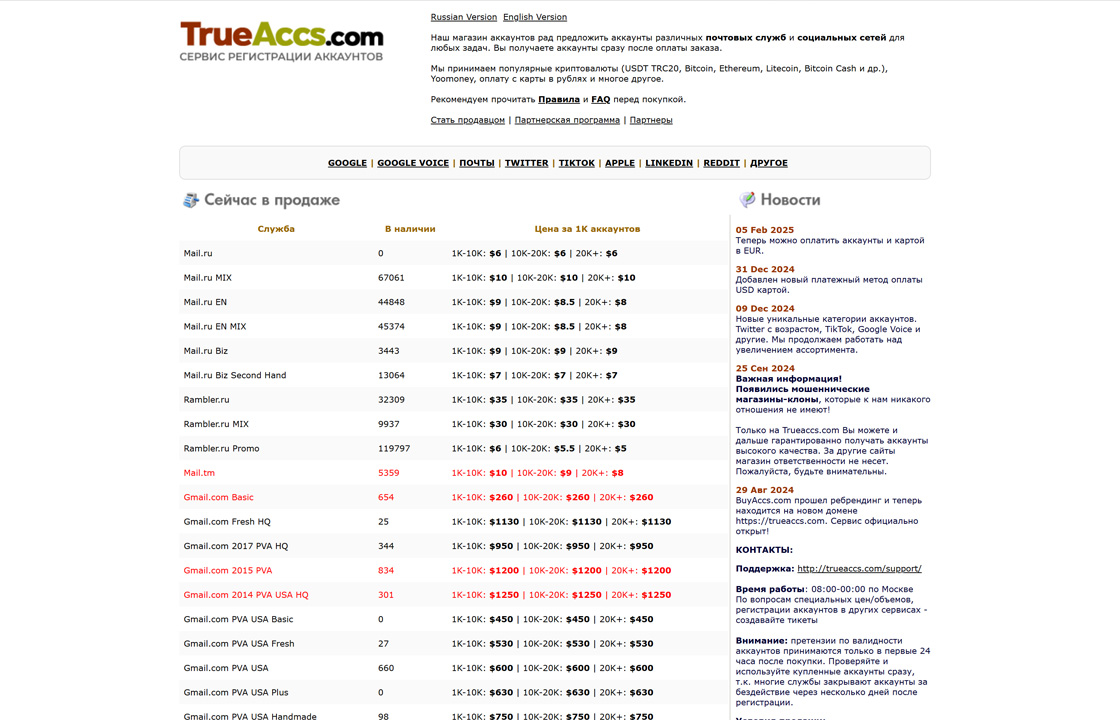1120x720 pixels.
Task: Click the Служба column header
Action: point(276,229)
